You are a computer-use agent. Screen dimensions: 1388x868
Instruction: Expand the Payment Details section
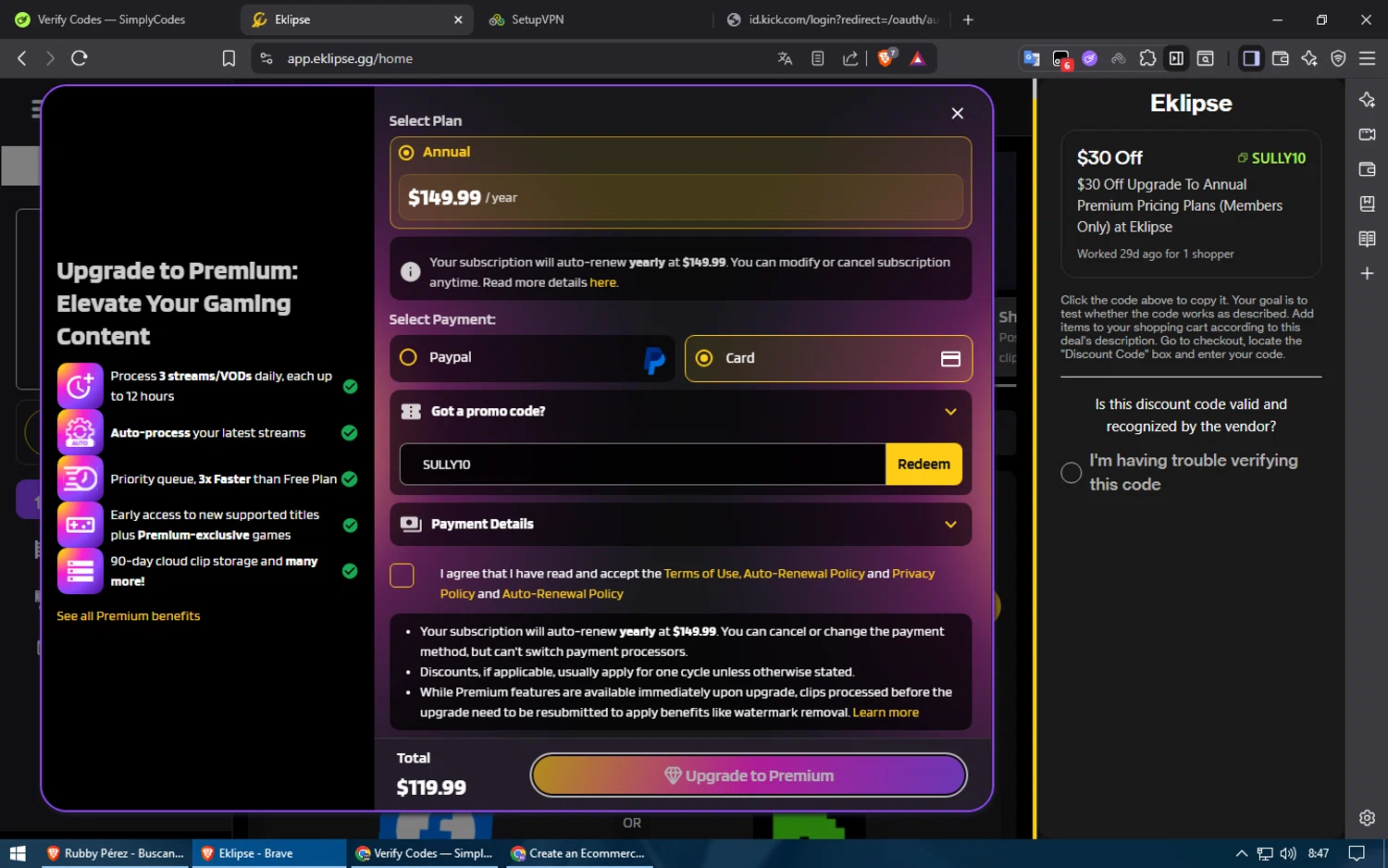tap(950, 525)
